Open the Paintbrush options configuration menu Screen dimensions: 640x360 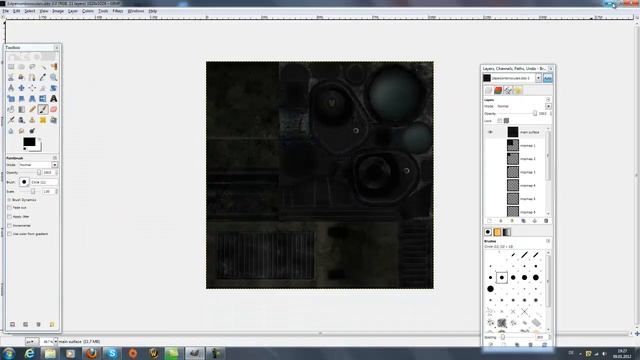pyautogui.click(x=55, y=158)
